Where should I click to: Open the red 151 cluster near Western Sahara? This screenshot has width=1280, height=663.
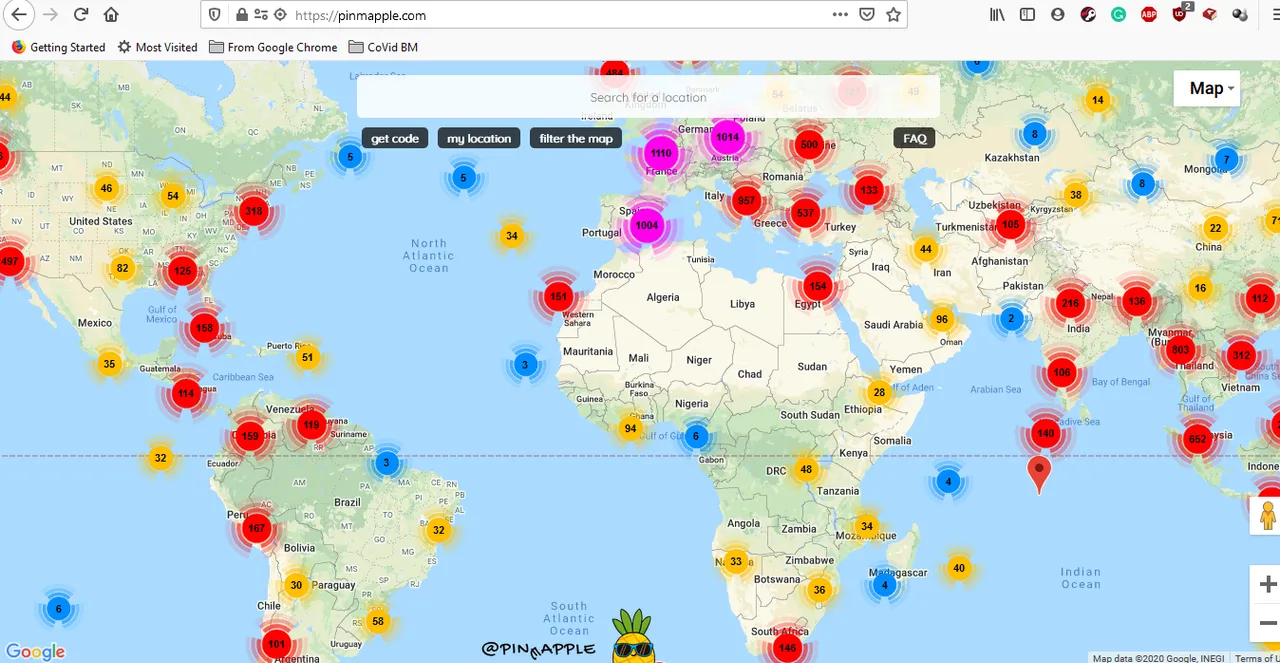[x=558, y=296]
